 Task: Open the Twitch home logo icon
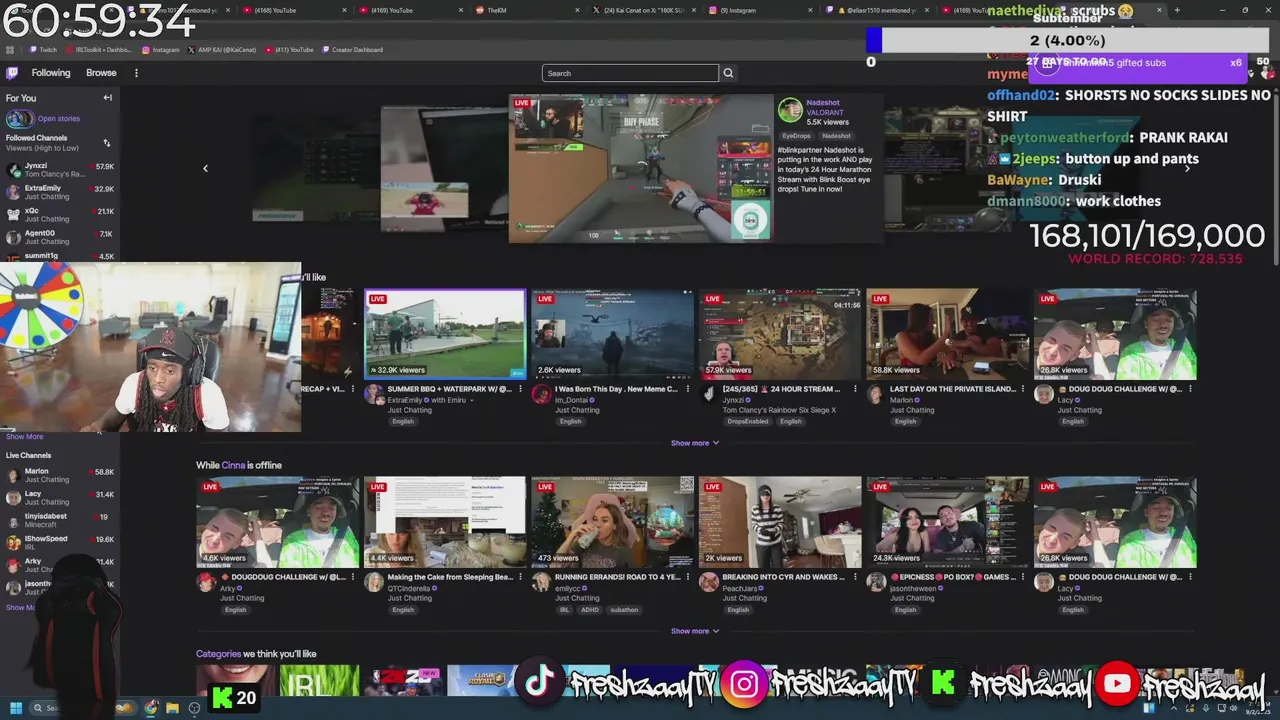[x=12, y=73]
